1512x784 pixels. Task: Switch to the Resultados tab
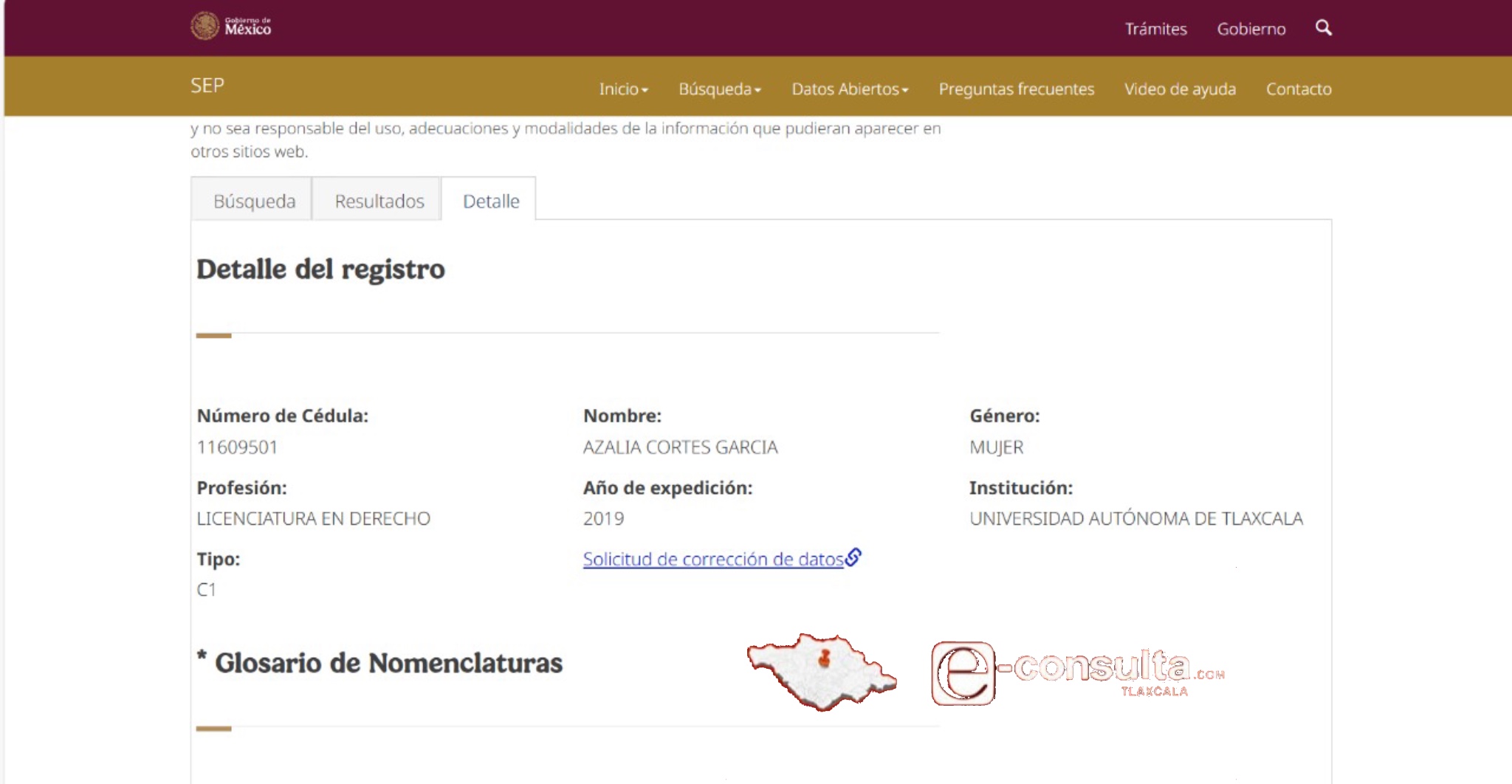pos(379,201)
